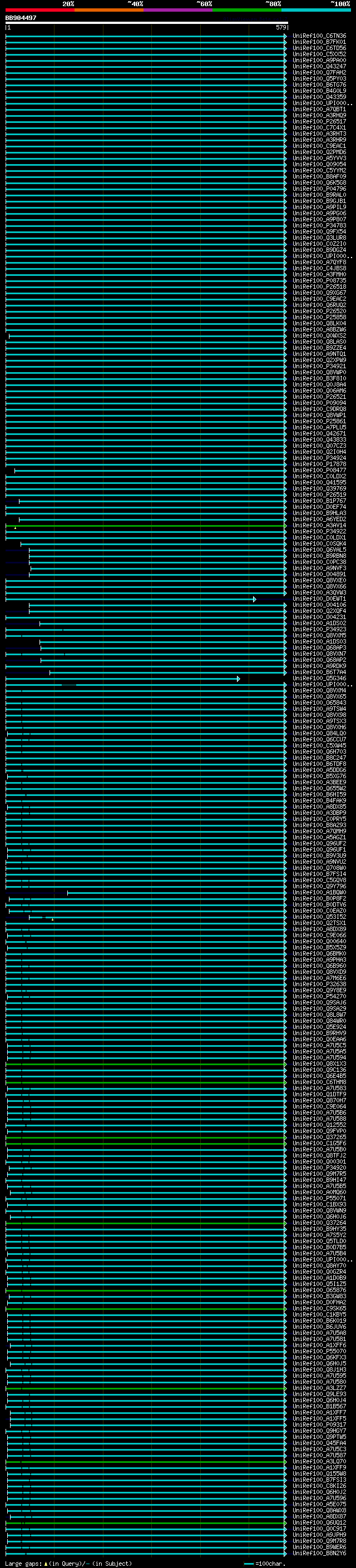Select the UniRef100_P34783 entry
The image size is (356, 1568).
[319, 226]
